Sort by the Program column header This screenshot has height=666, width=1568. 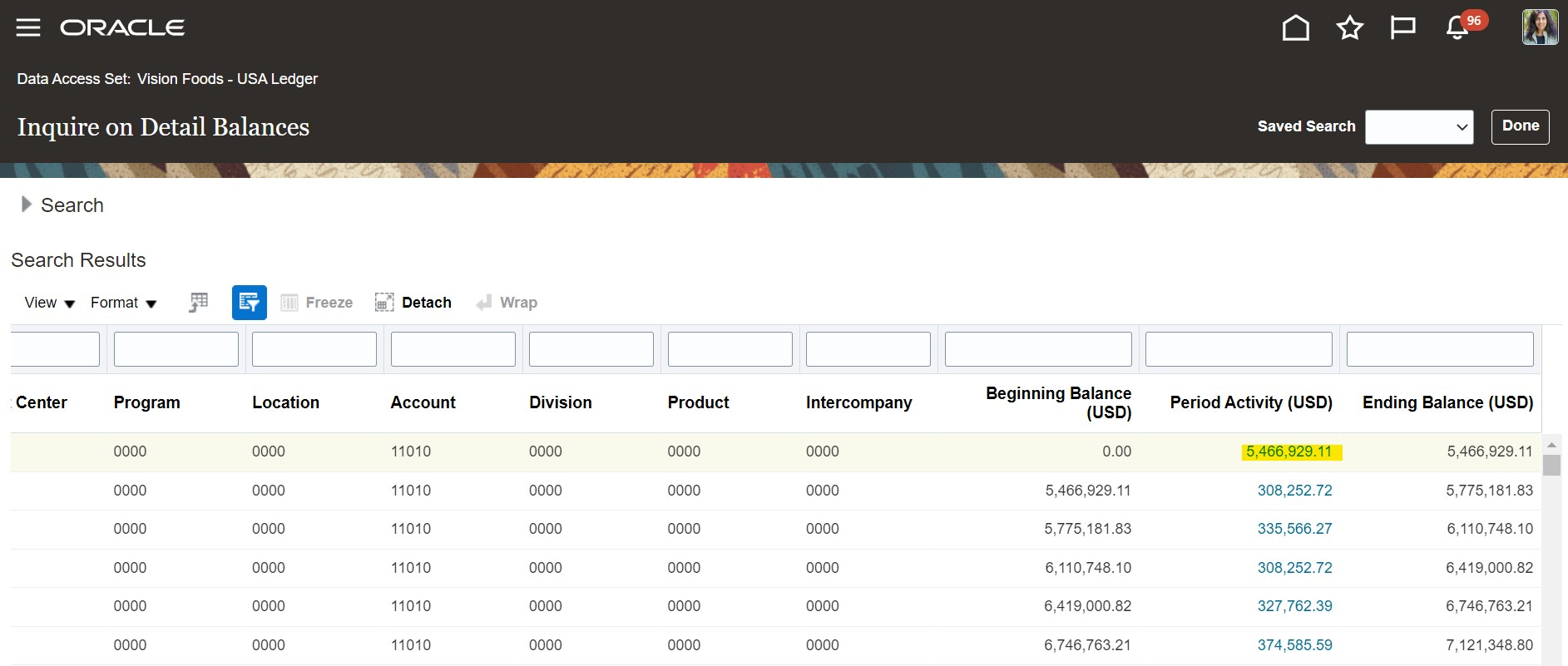click(147, 402)
